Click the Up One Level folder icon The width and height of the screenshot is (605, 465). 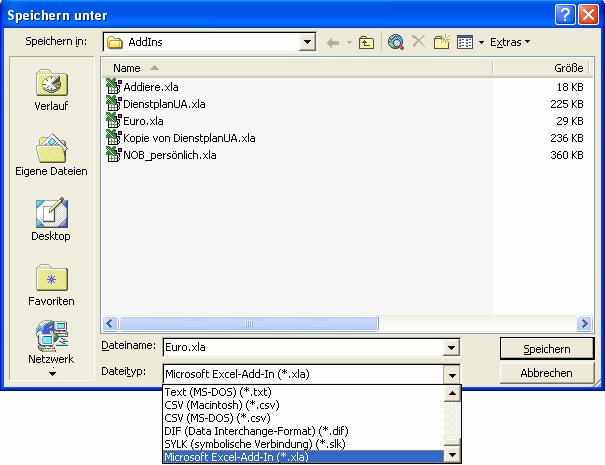coord(367,42)
